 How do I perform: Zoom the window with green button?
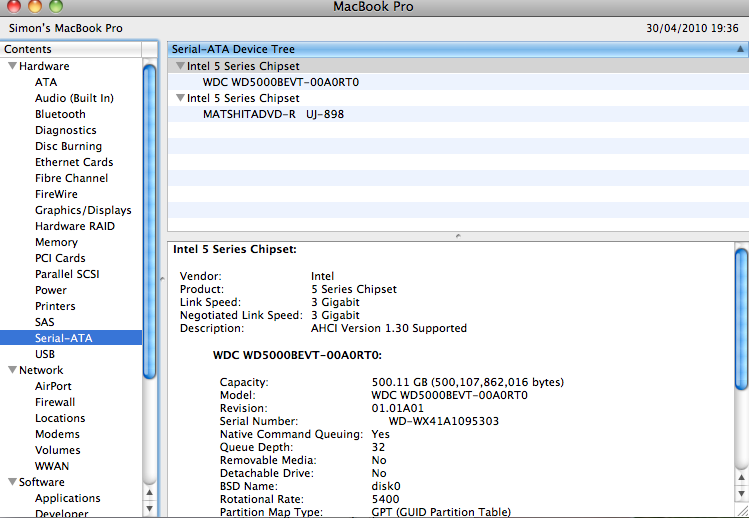click(x=56, y=5)
